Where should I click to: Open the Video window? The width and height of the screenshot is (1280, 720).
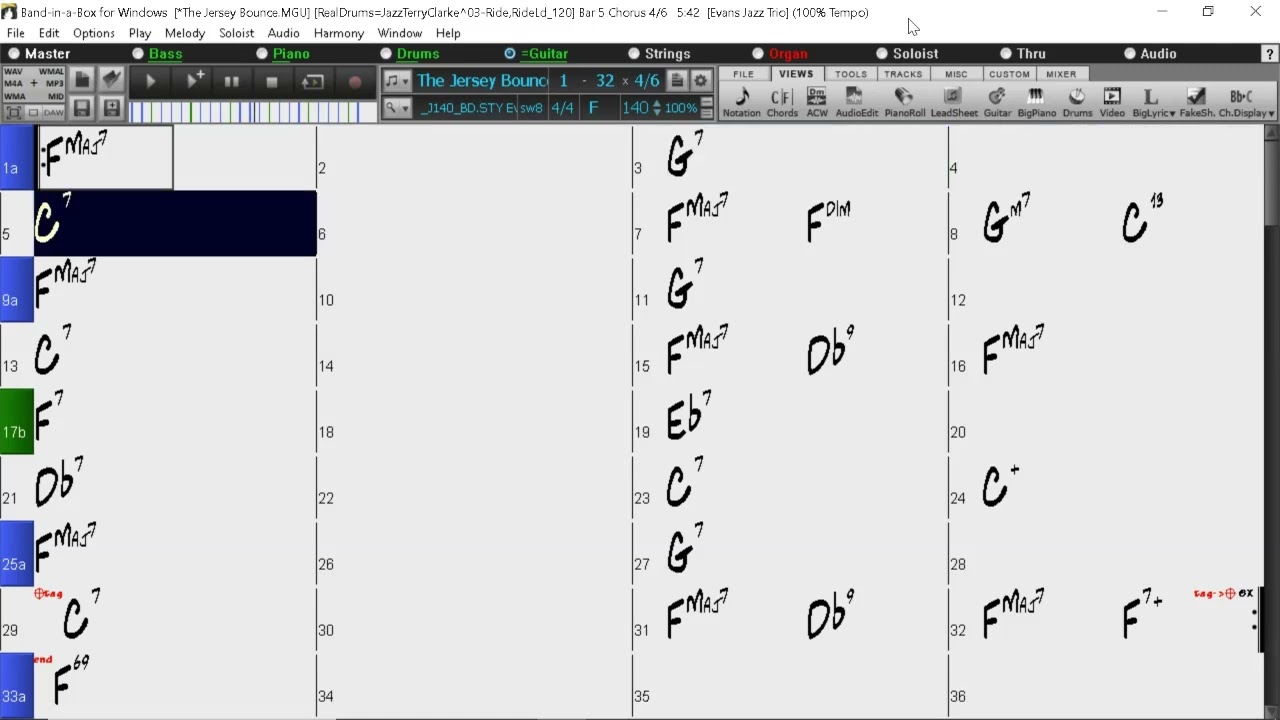[1112, 102]
